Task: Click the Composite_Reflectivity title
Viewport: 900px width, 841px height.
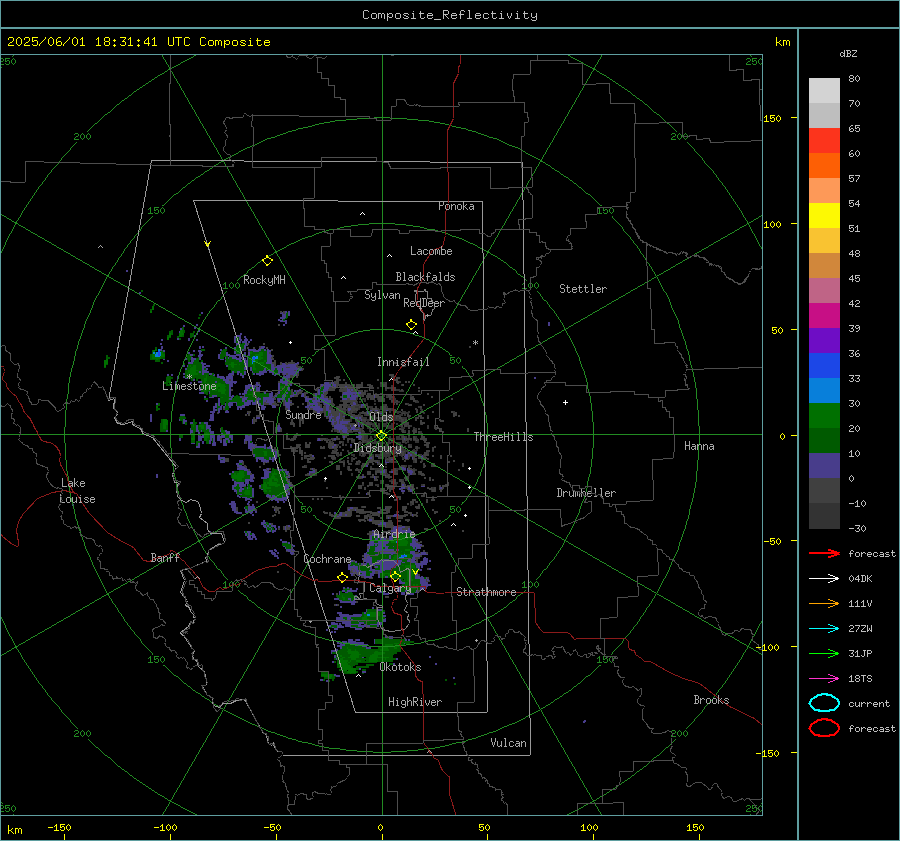Action: [450, 15]
